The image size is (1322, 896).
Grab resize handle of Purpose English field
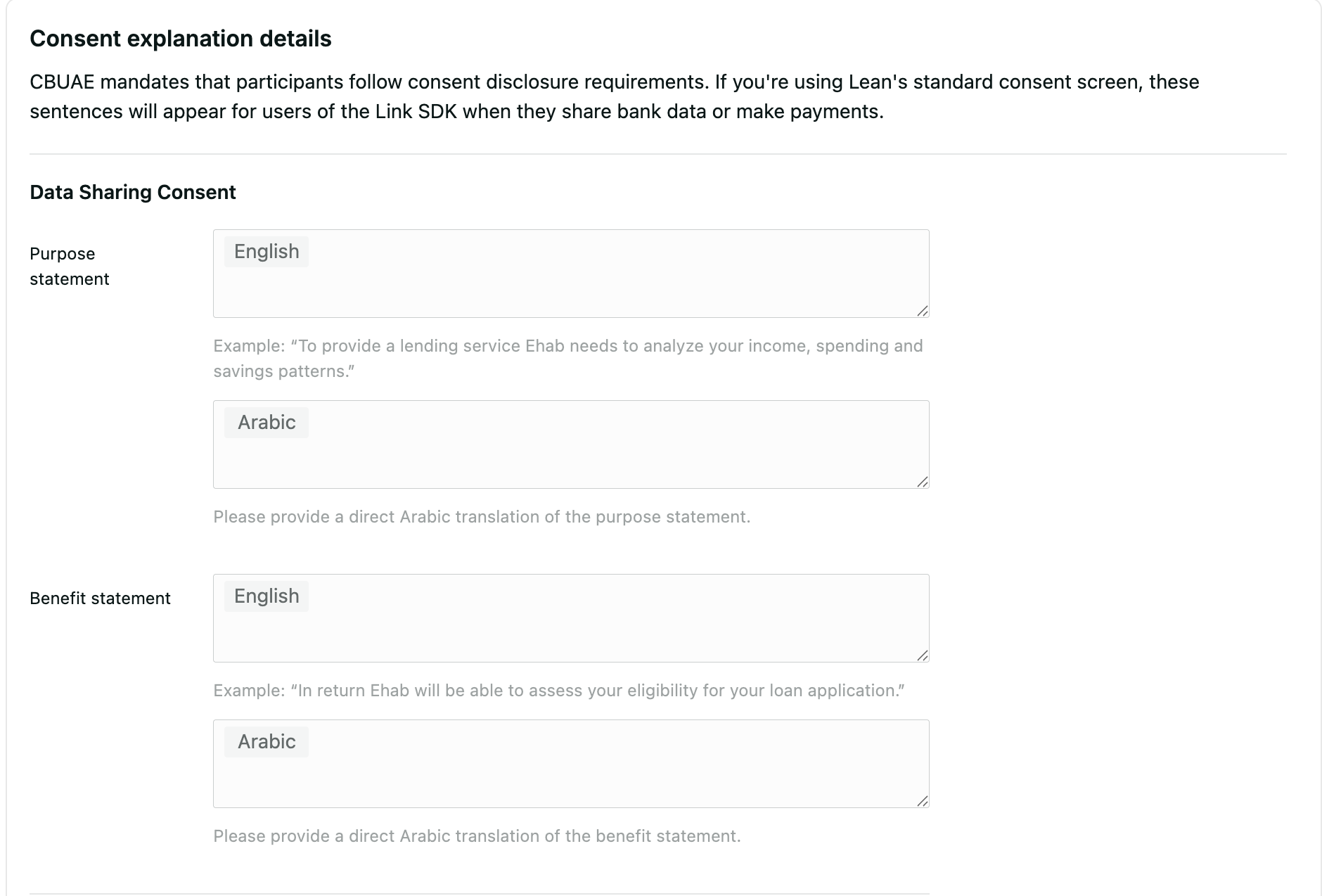pyautogui.click(x=922, y=311)
